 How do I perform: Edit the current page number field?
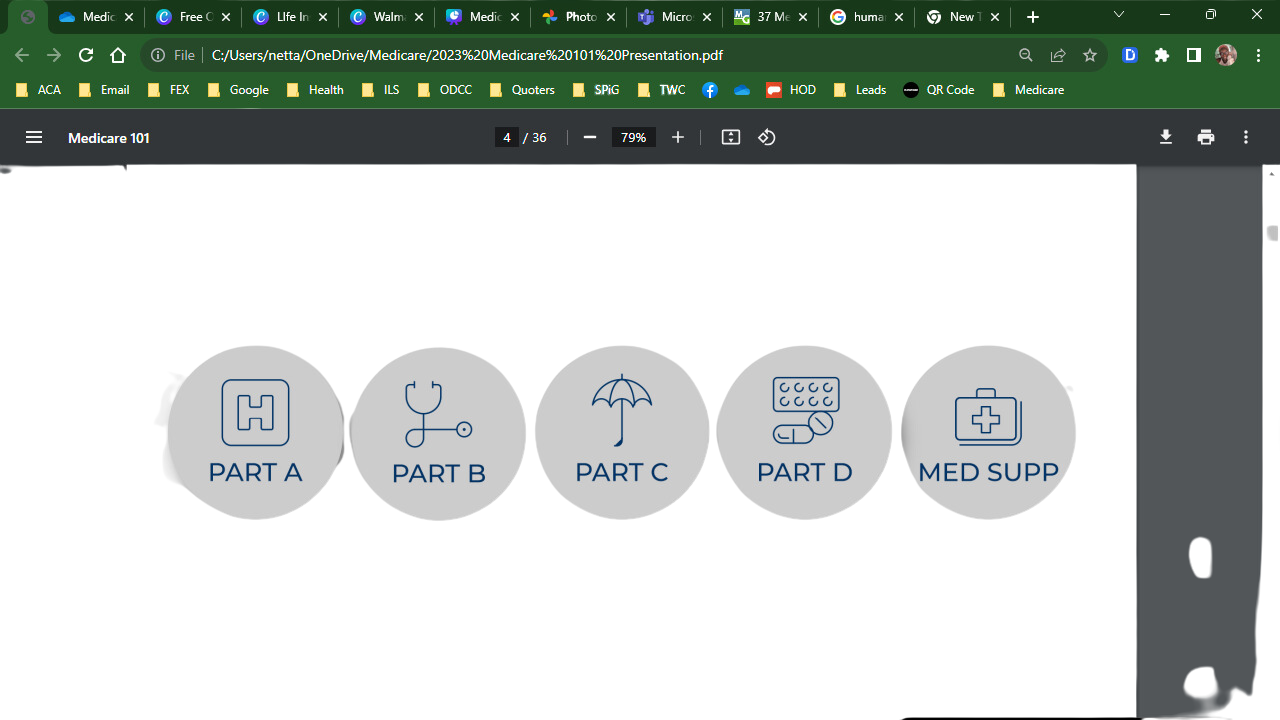pyautogui.click(x=507, y=137)
